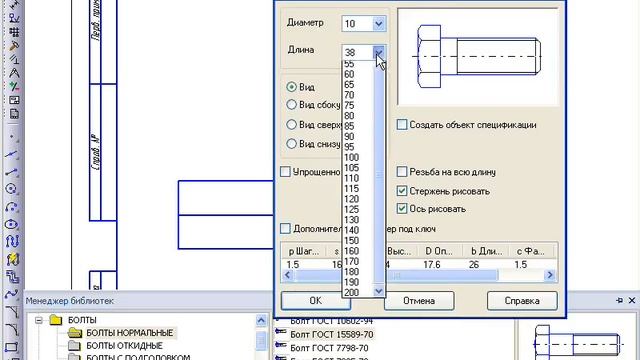This screenshot has width=640, height=360.
Task: Enable Резьба на всю длину checkbox
Action: tap(402, 172)
